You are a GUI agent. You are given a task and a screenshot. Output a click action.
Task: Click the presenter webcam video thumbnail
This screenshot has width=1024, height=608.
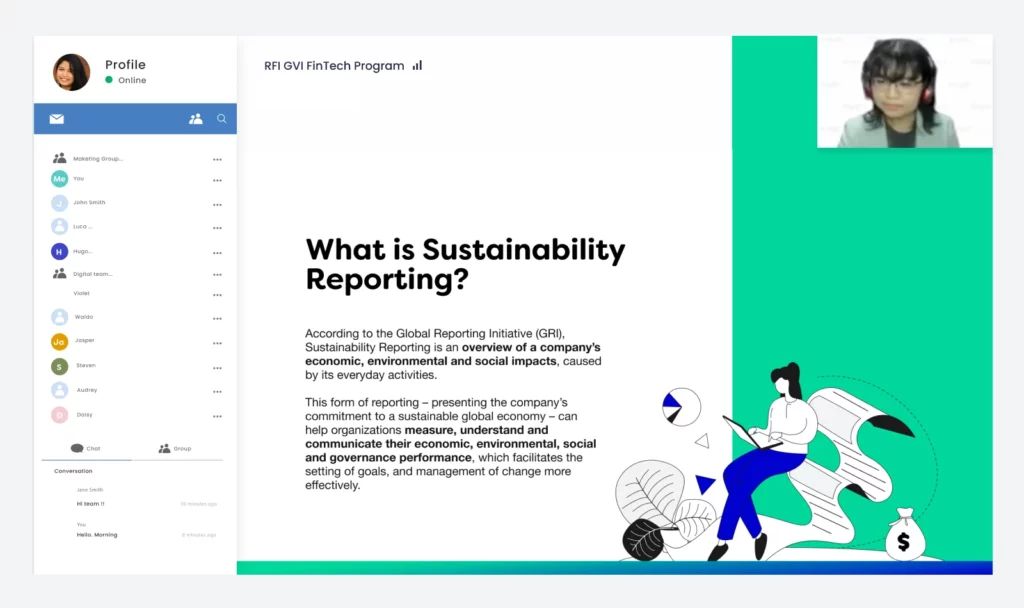click(904, 92)
